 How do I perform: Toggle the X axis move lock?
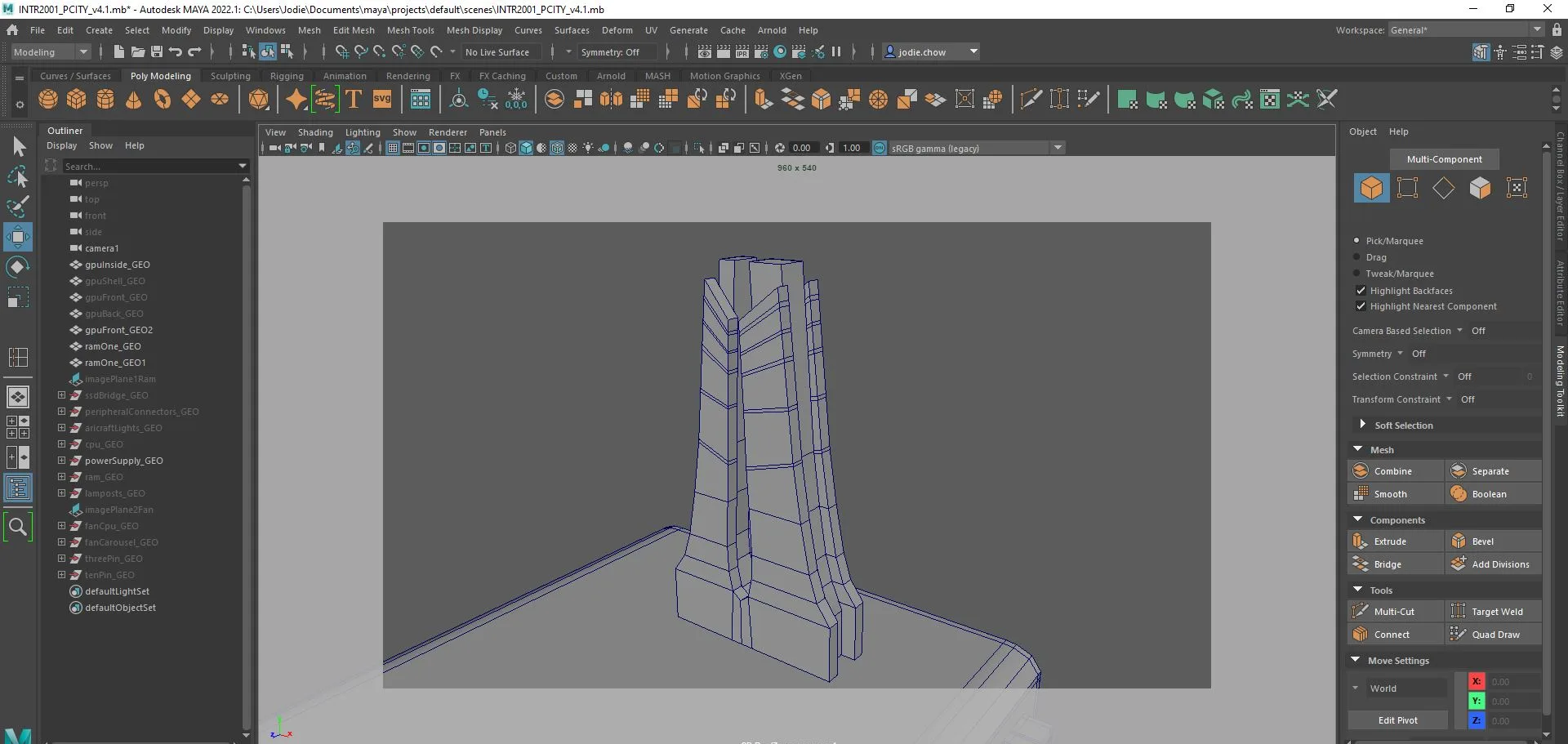pos(1477,681)
